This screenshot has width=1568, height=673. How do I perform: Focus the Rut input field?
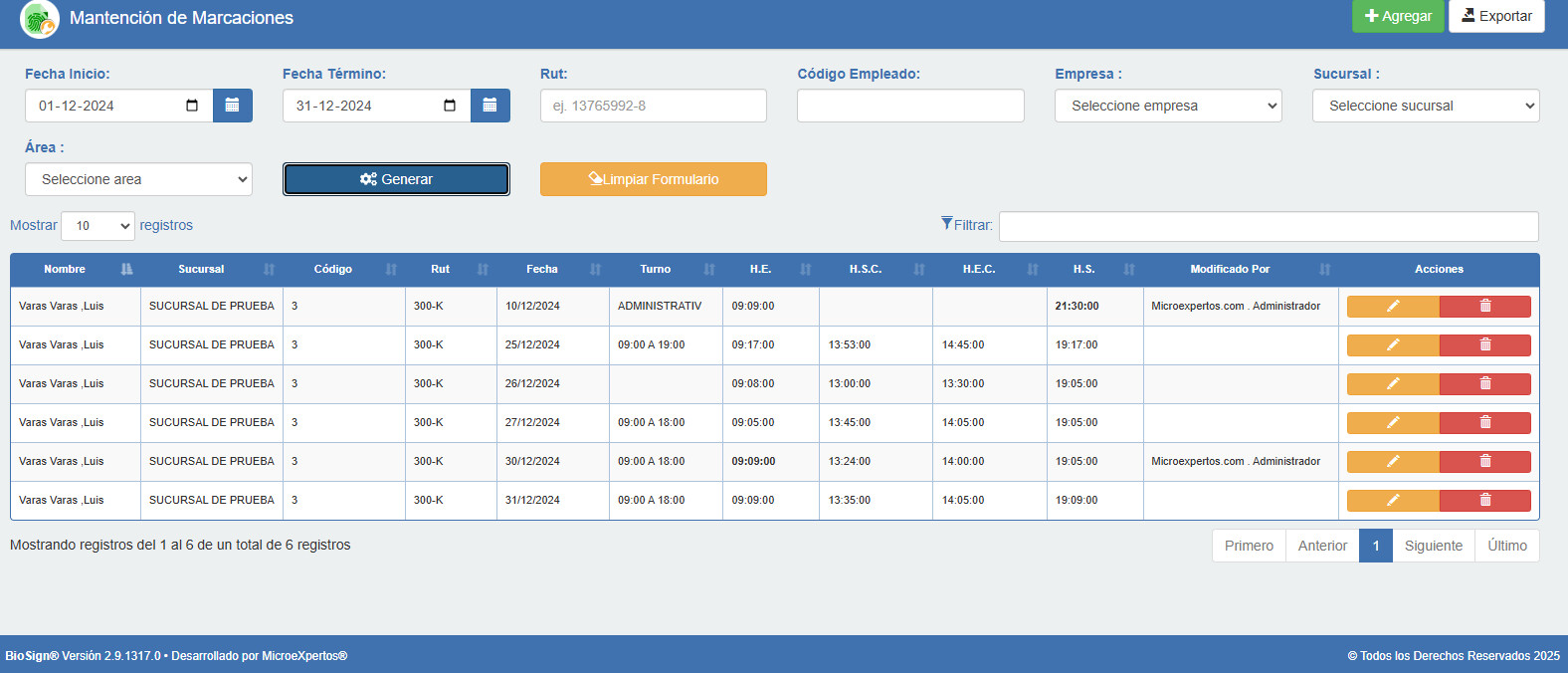pyautogui.click(x=654, y=106)
